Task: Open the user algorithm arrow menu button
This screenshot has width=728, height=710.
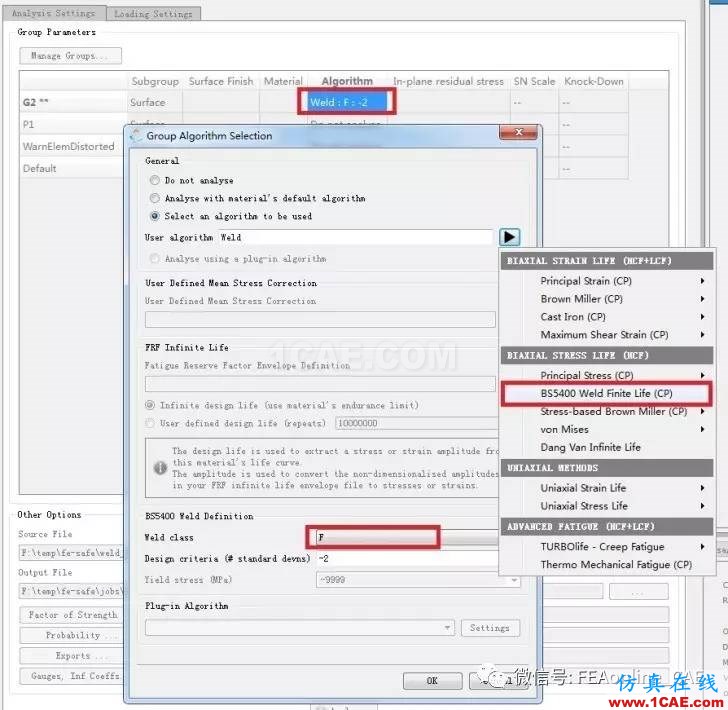Action: click(x=509, y=237)
